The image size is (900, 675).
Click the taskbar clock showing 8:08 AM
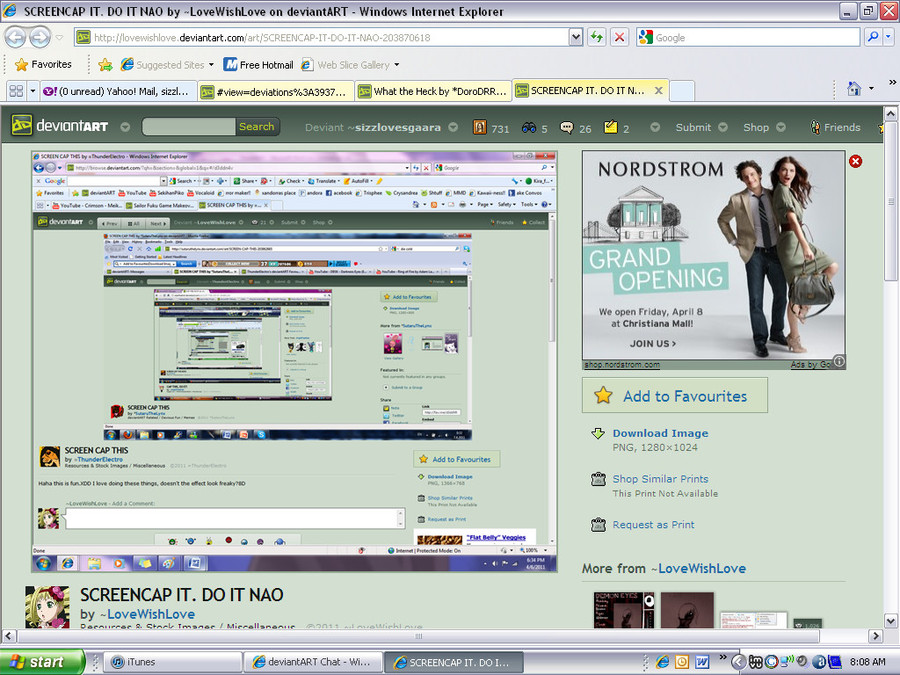pos(867,662)
